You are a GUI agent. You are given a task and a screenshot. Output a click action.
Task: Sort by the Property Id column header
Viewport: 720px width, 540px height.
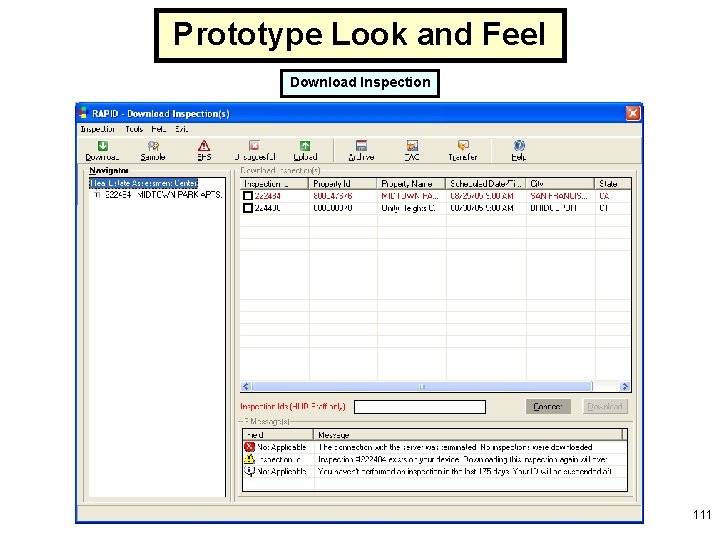click(x=342, y=184)
